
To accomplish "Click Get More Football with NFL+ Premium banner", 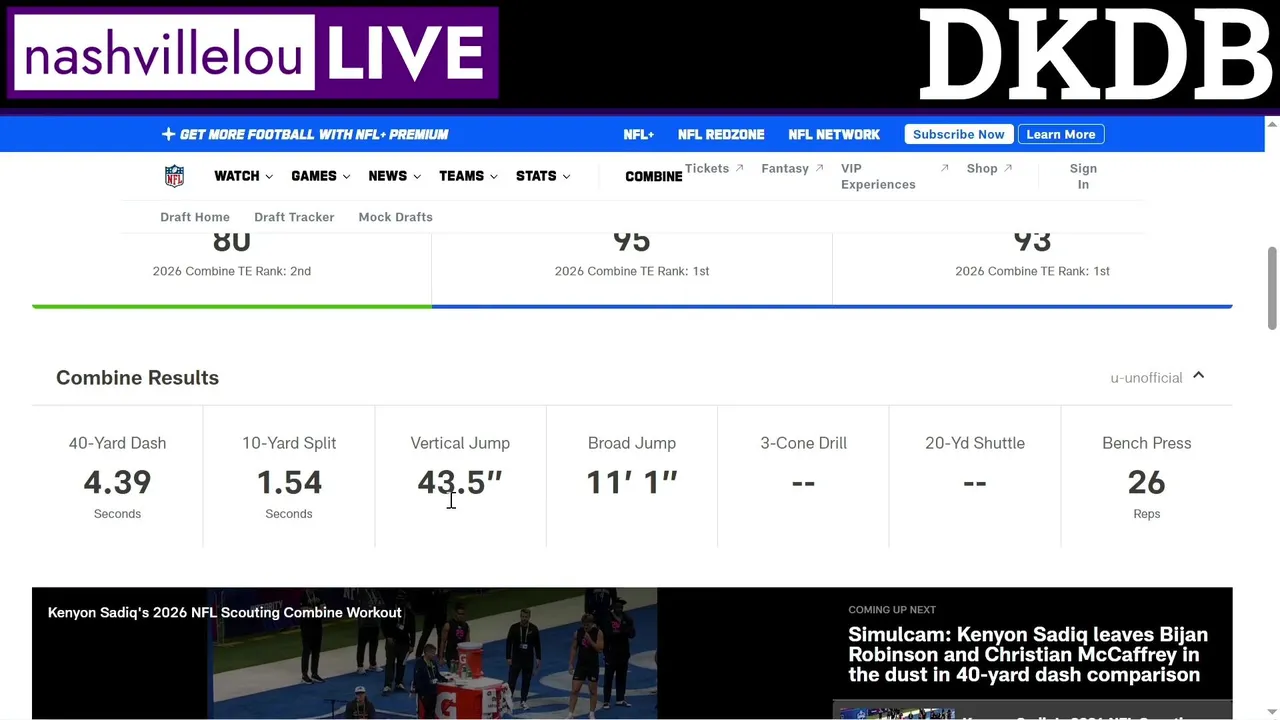I will (305, 134).
